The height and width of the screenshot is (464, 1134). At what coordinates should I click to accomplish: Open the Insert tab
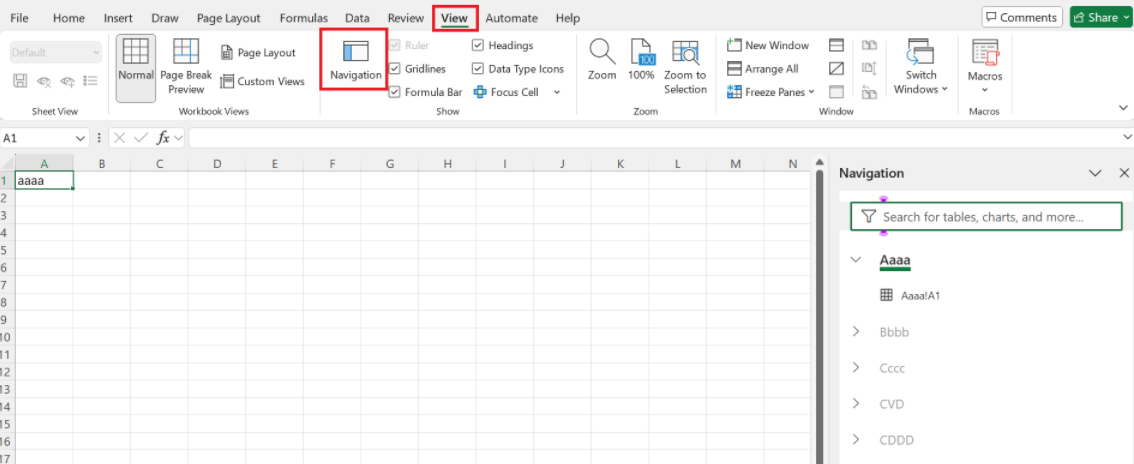click(x=118, y=18)
